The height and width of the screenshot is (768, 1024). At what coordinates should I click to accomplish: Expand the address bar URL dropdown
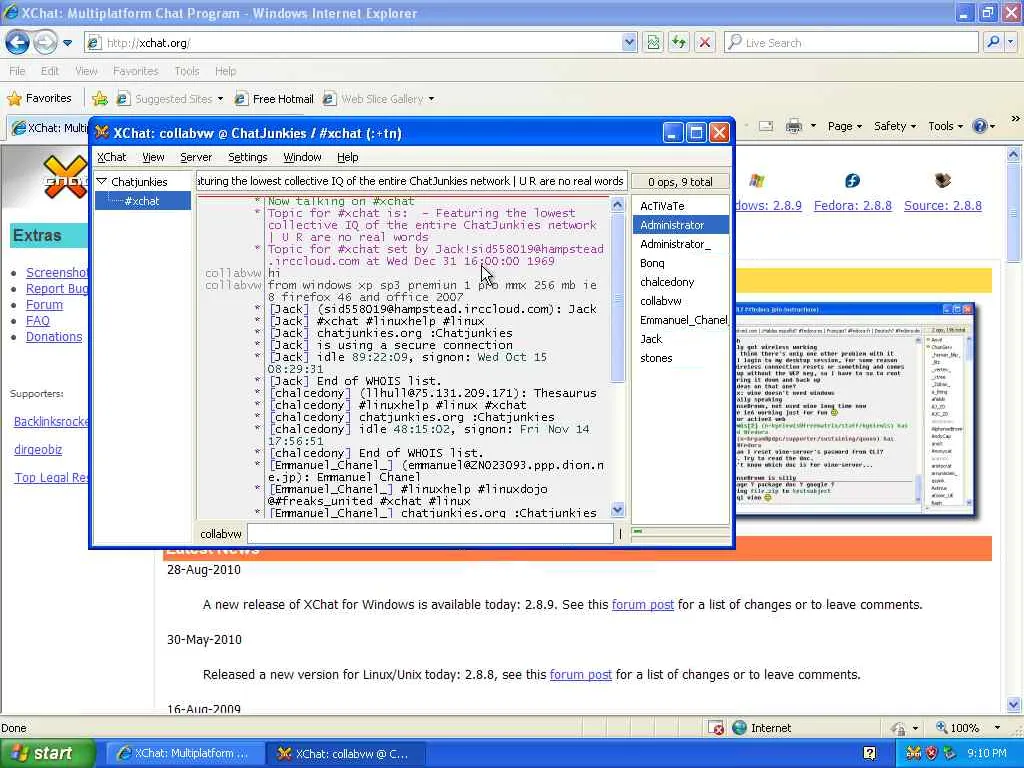point(629,43)
